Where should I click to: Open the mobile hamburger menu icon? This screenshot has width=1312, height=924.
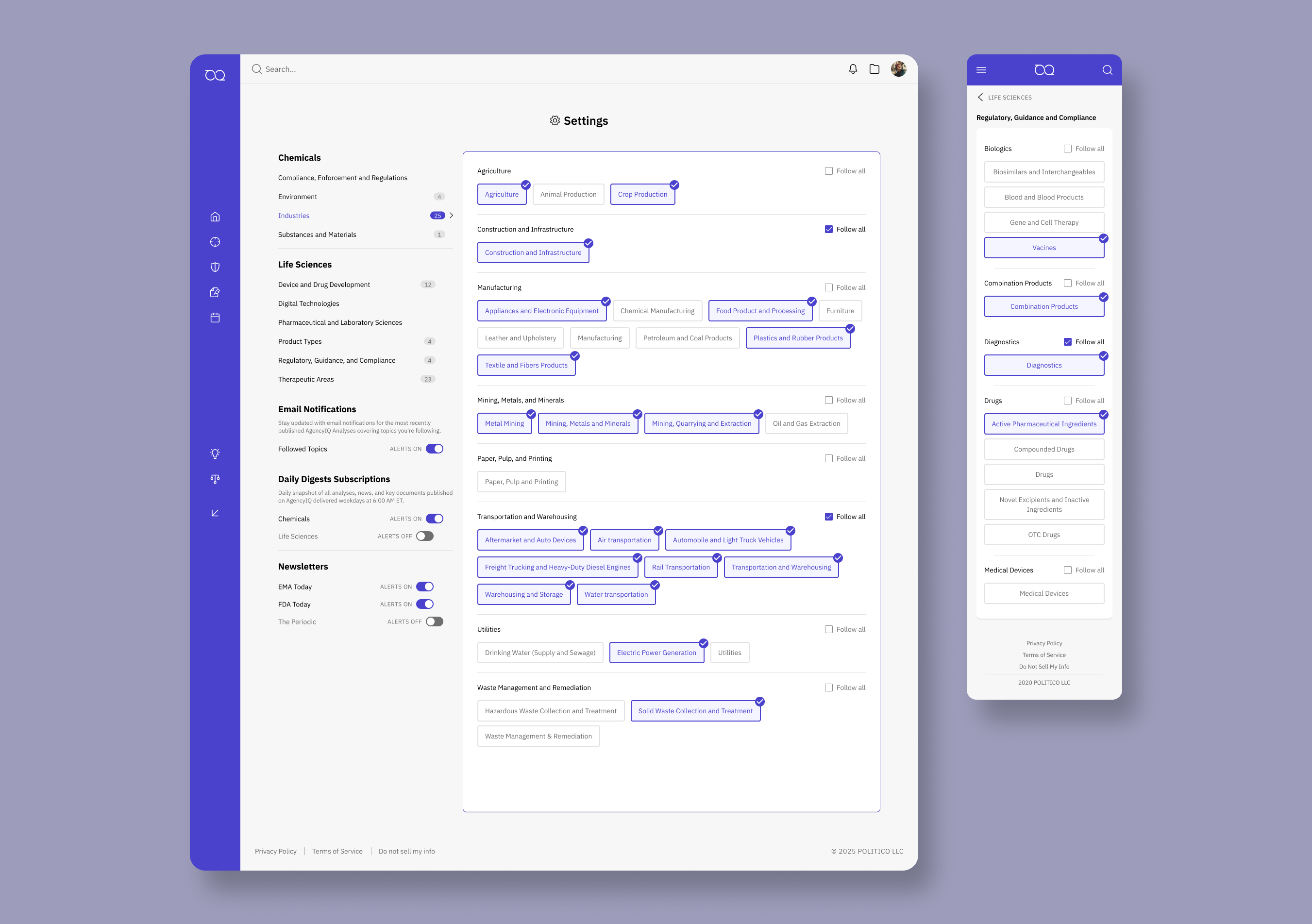coord(981,70)
